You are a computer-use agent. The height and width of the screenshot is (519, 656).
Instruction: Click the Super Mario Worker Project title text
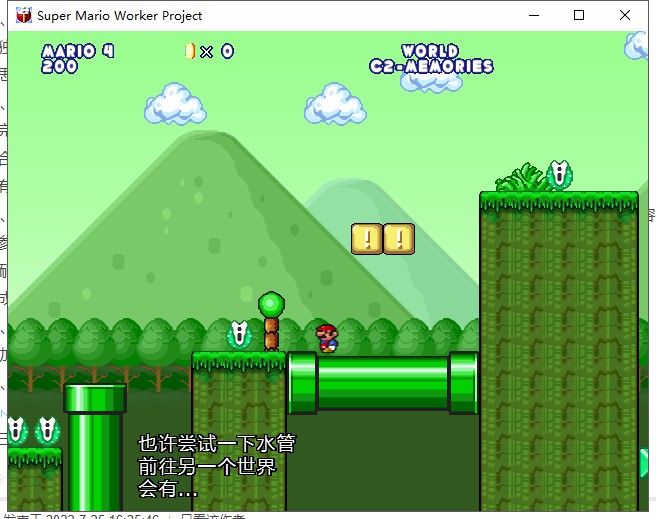(x=120, y=16)
